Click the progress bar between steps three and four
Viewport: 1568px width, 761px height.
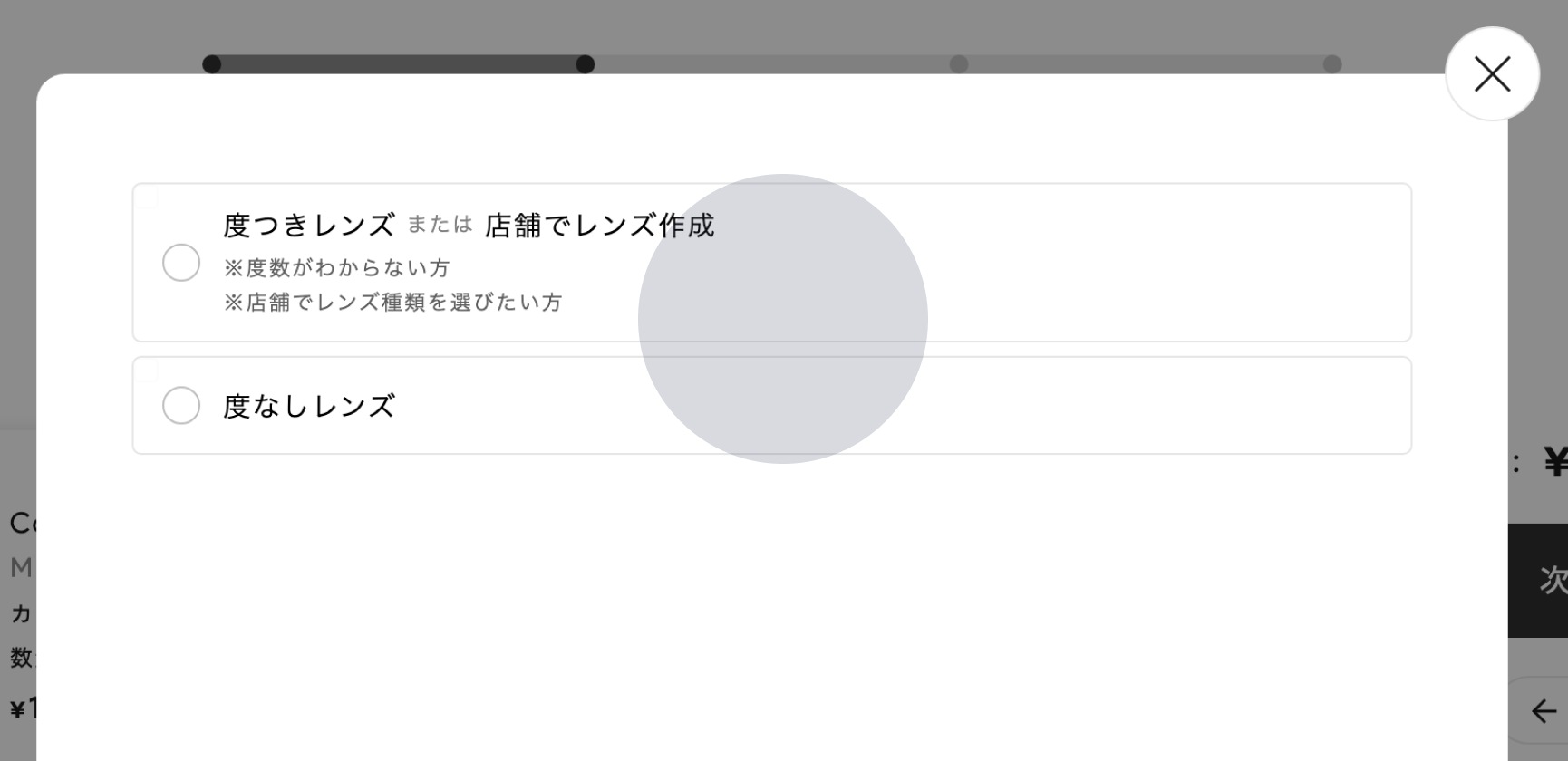1146,64
